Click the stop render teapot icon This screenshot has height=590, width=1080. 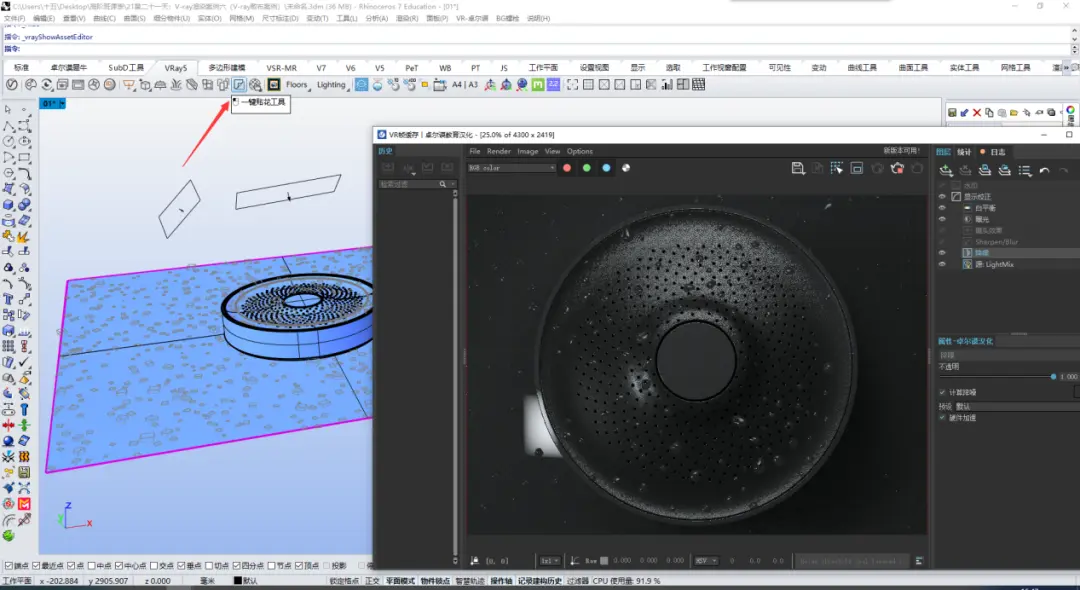(x=897, y=168)
